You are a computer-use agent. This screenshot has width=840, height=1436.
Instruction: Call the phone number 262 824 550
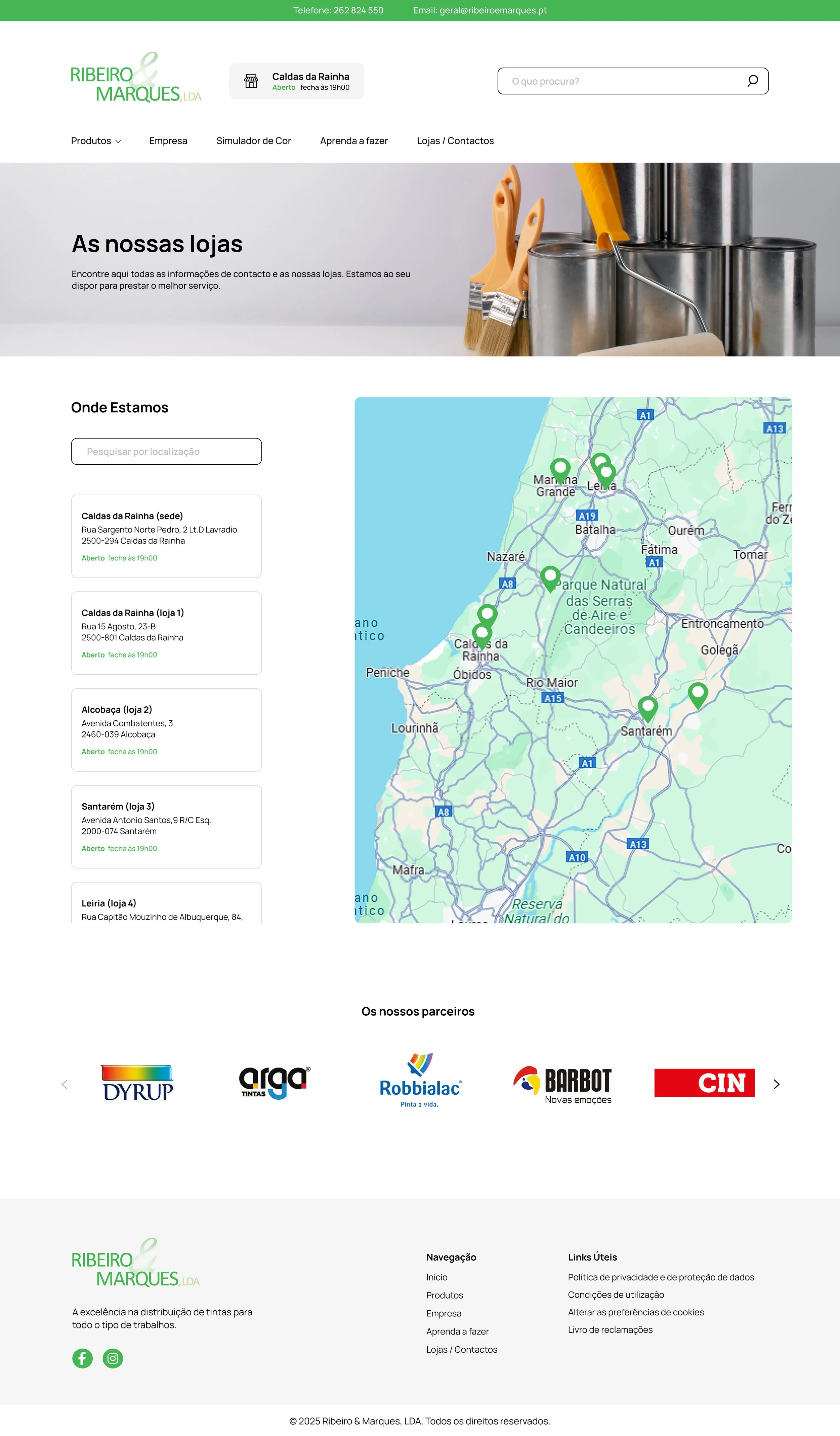(x=358, y=10)
